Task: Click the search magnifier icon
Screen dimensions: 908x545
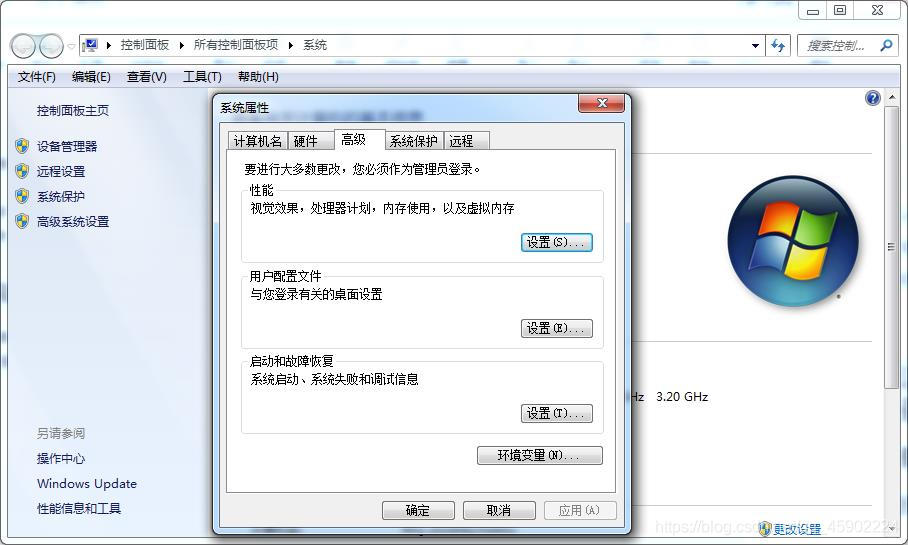Action: 886,45
